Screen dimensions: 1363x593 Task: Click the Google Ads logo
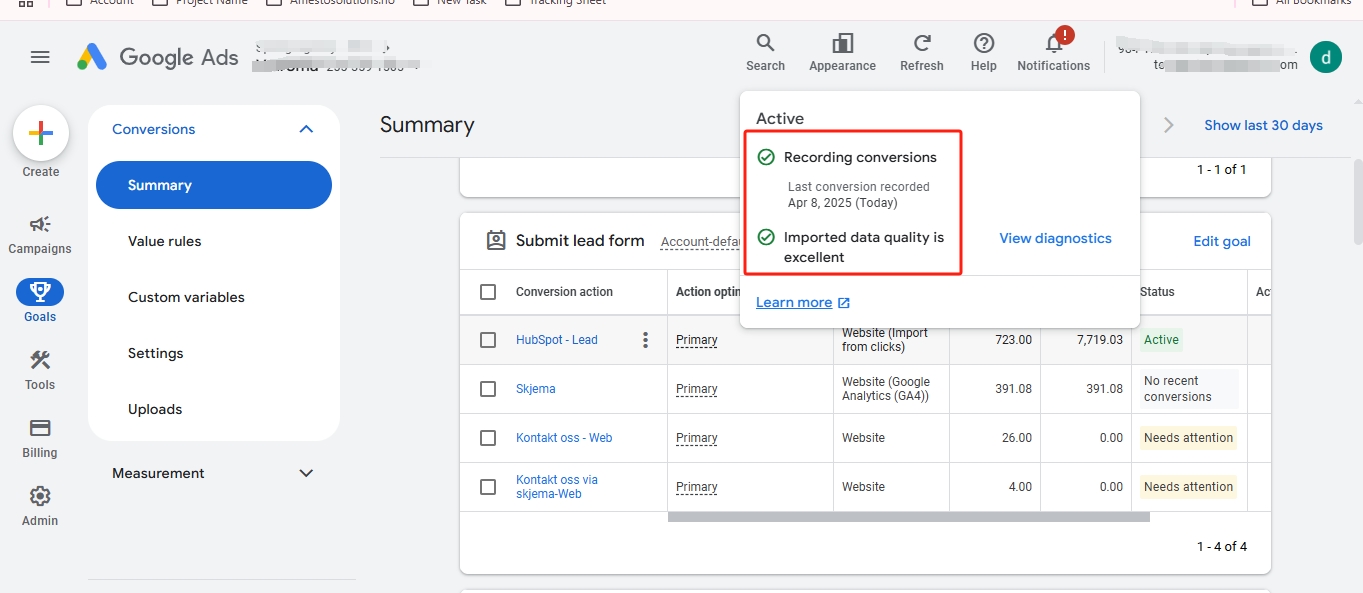point(158,57)
